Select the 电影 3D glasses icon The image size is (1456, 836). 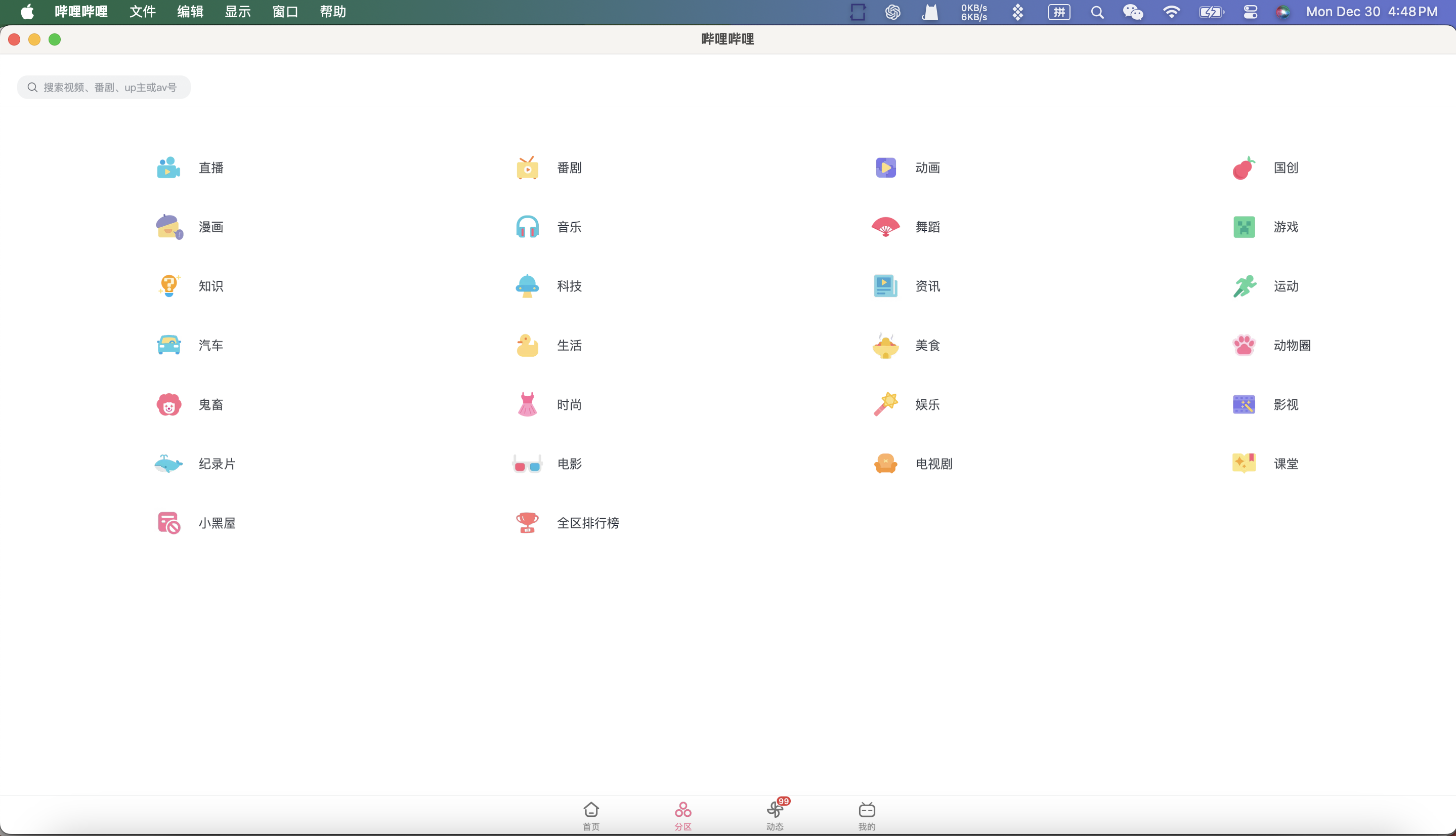527,464
